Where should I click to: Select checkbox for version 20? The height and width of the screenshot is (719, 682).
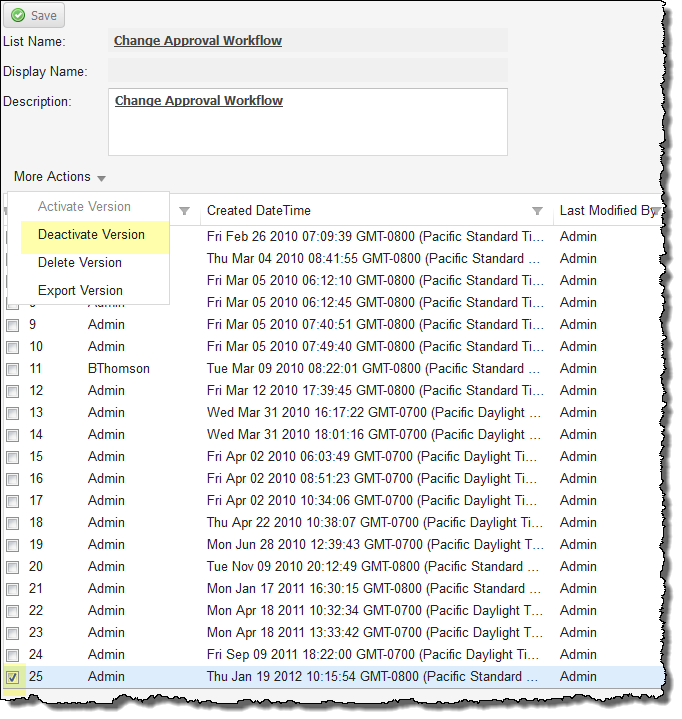tap(12, 568)
